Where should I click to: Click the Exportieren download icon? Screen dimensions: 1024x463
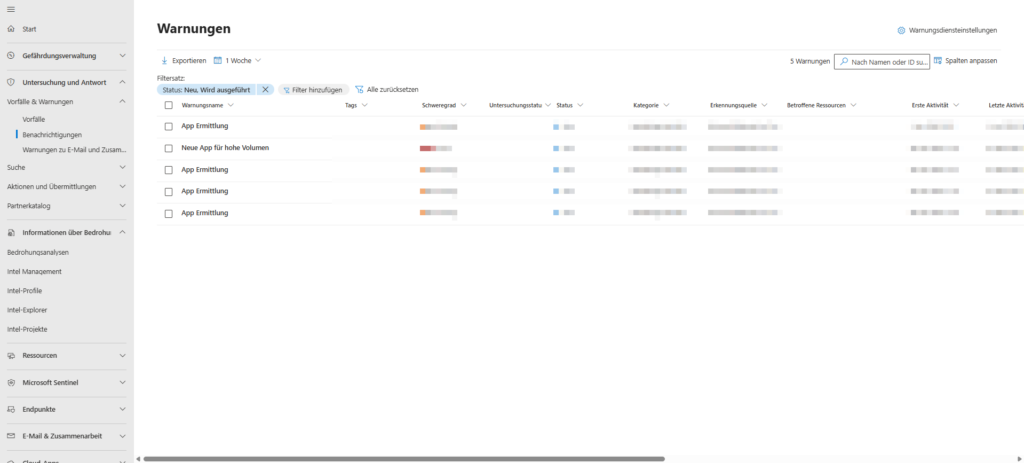coord(165,61)
